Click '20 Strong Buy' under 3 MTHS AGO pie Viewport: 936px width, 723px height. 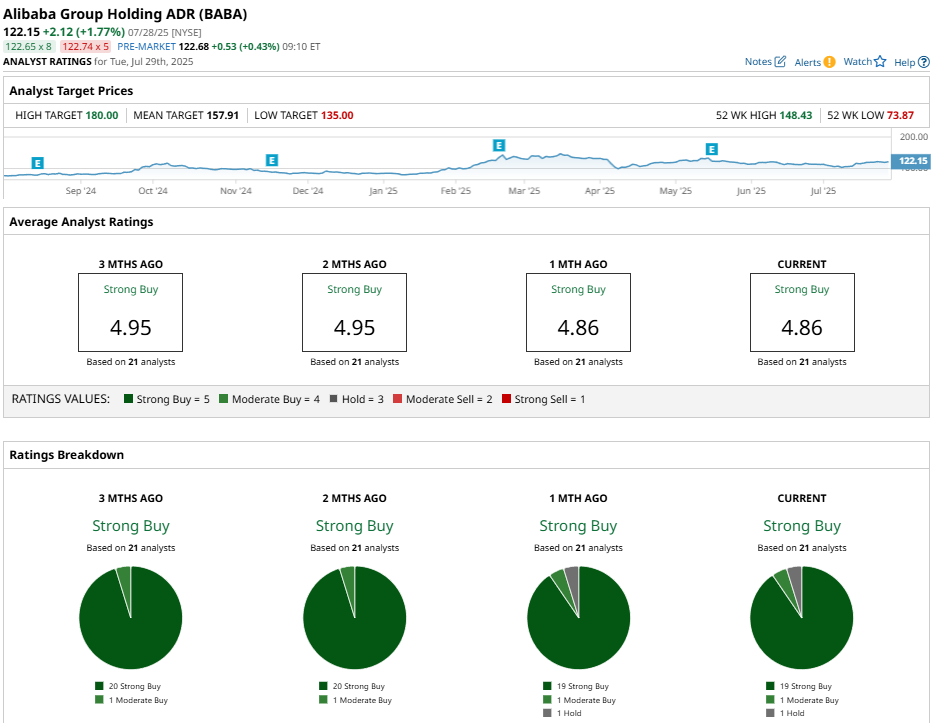point(135,686)
